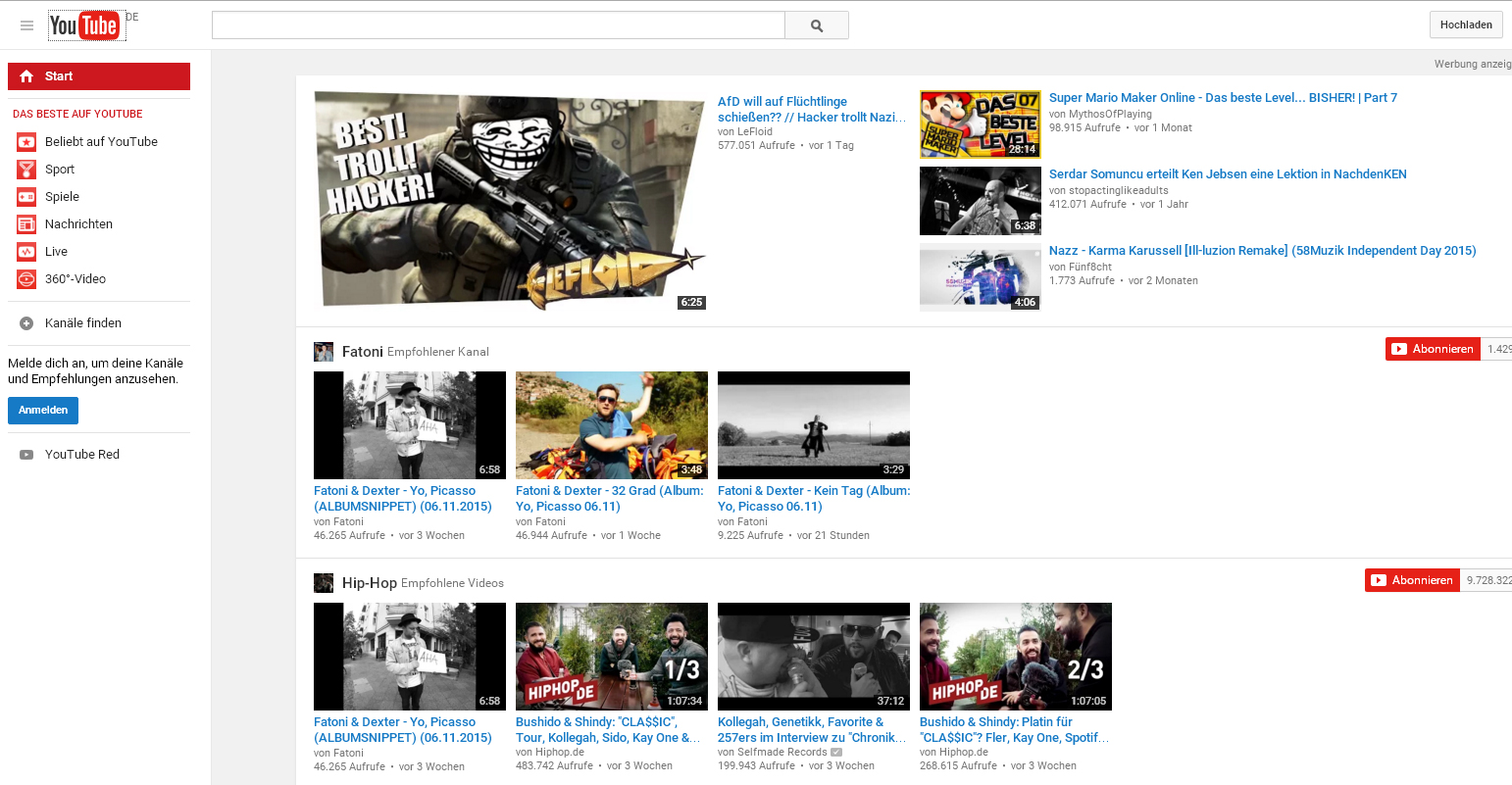The width and height of the screenshot is (1512, 785).
Task: Click the Hochladen upload button
Action: pyautogui.click(x=1466, y=25)
